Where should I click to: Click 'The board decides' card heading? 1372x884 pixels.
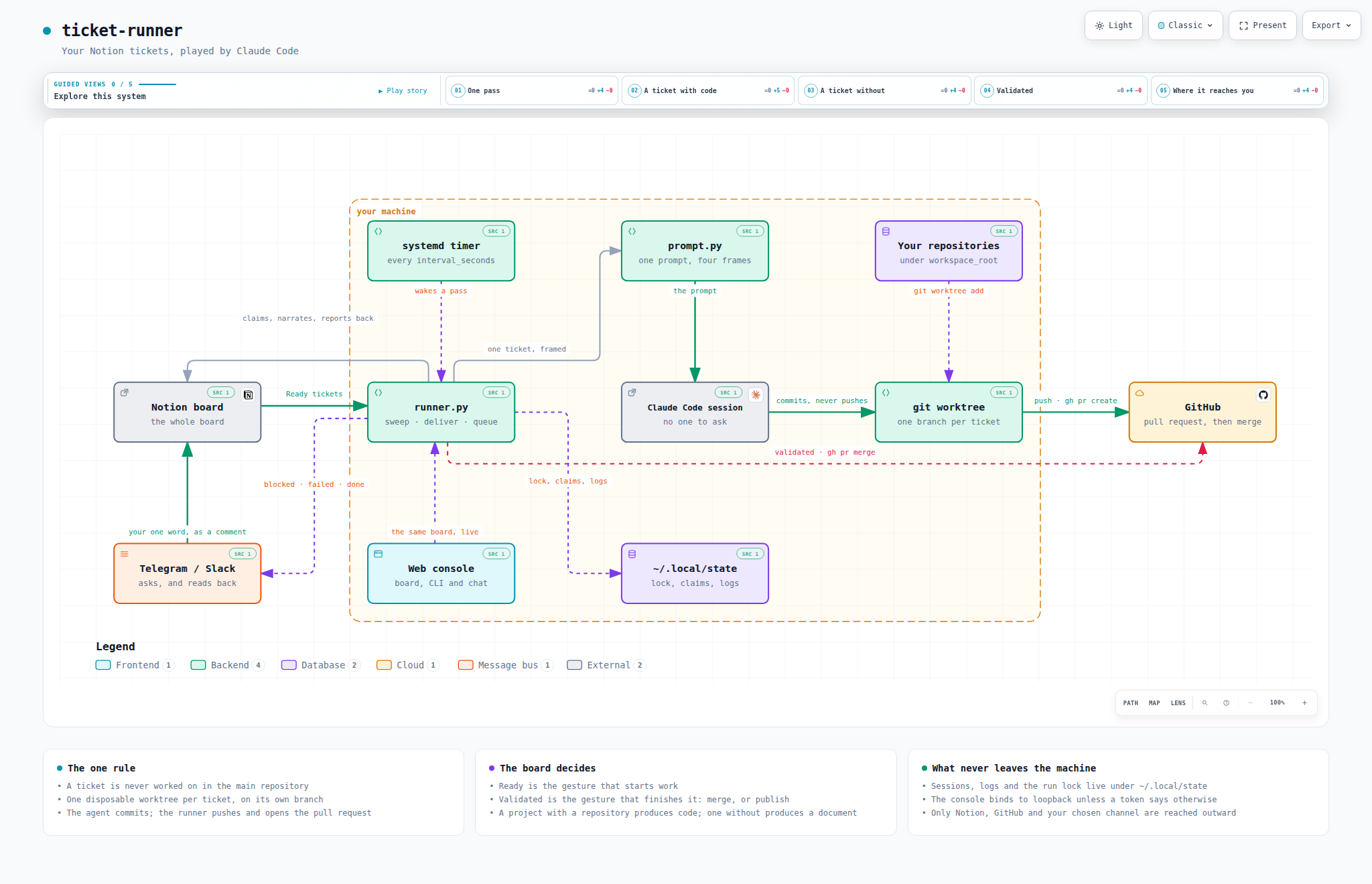coord(547,768)
